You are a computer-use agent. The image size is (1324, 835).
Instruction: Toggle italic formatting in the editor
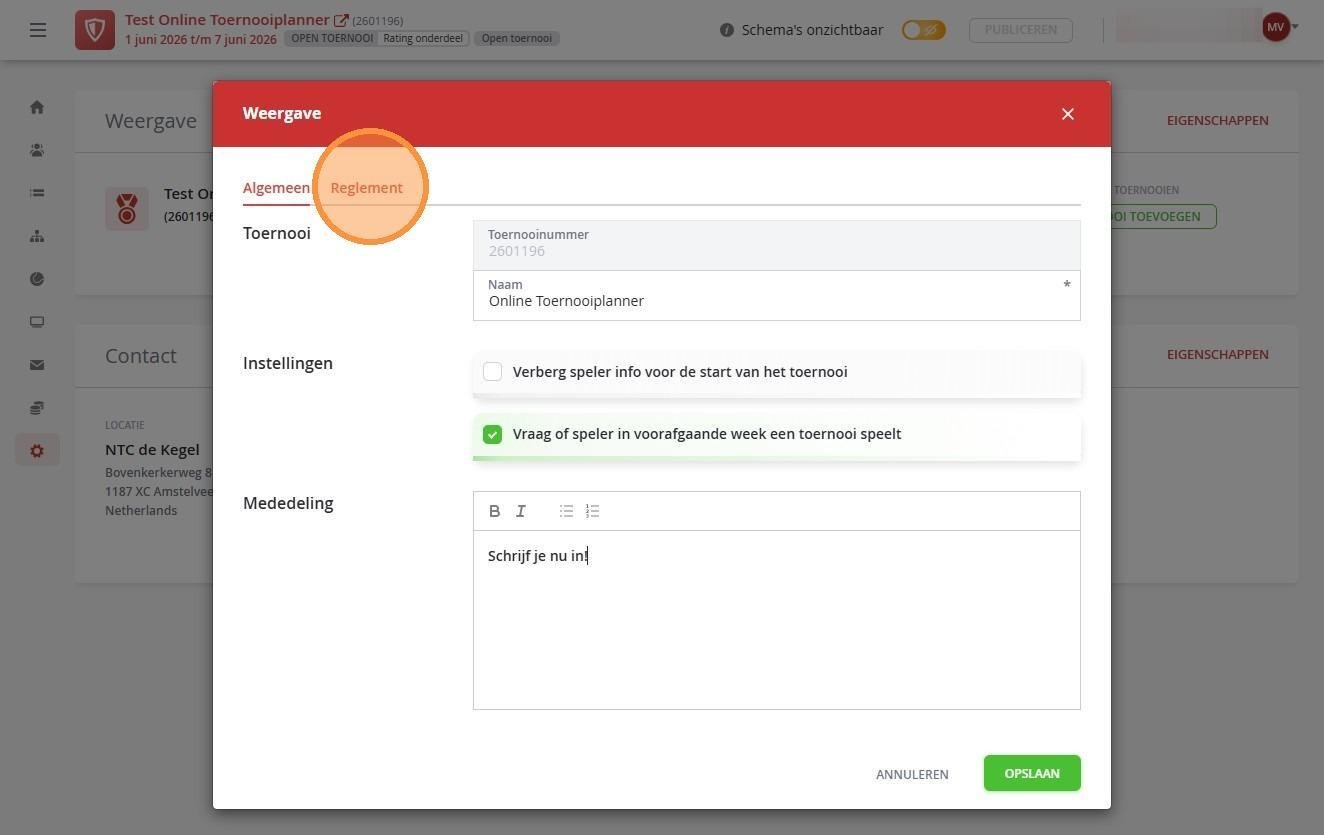coord(521,511)
